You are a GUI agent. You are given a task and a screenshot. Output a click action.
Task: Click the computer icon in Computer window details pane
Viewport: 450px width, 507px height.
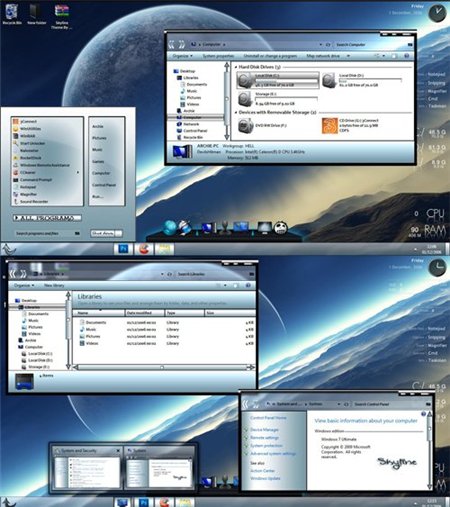[x=182, y=152]
